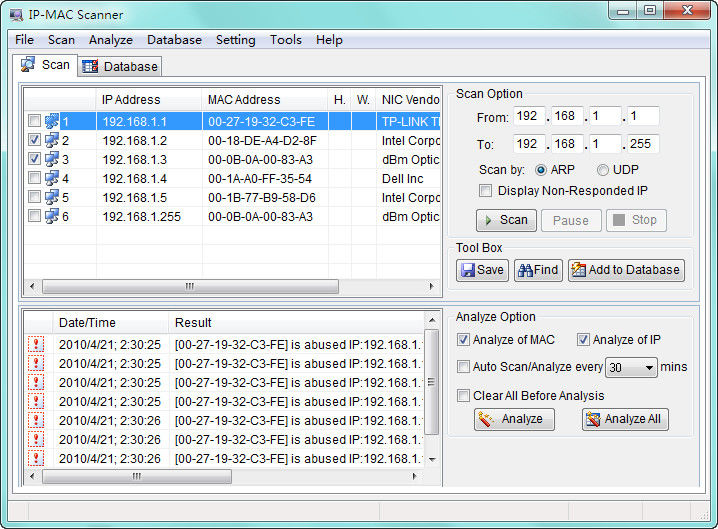Click the Add to Database icon

coord(578,270)
